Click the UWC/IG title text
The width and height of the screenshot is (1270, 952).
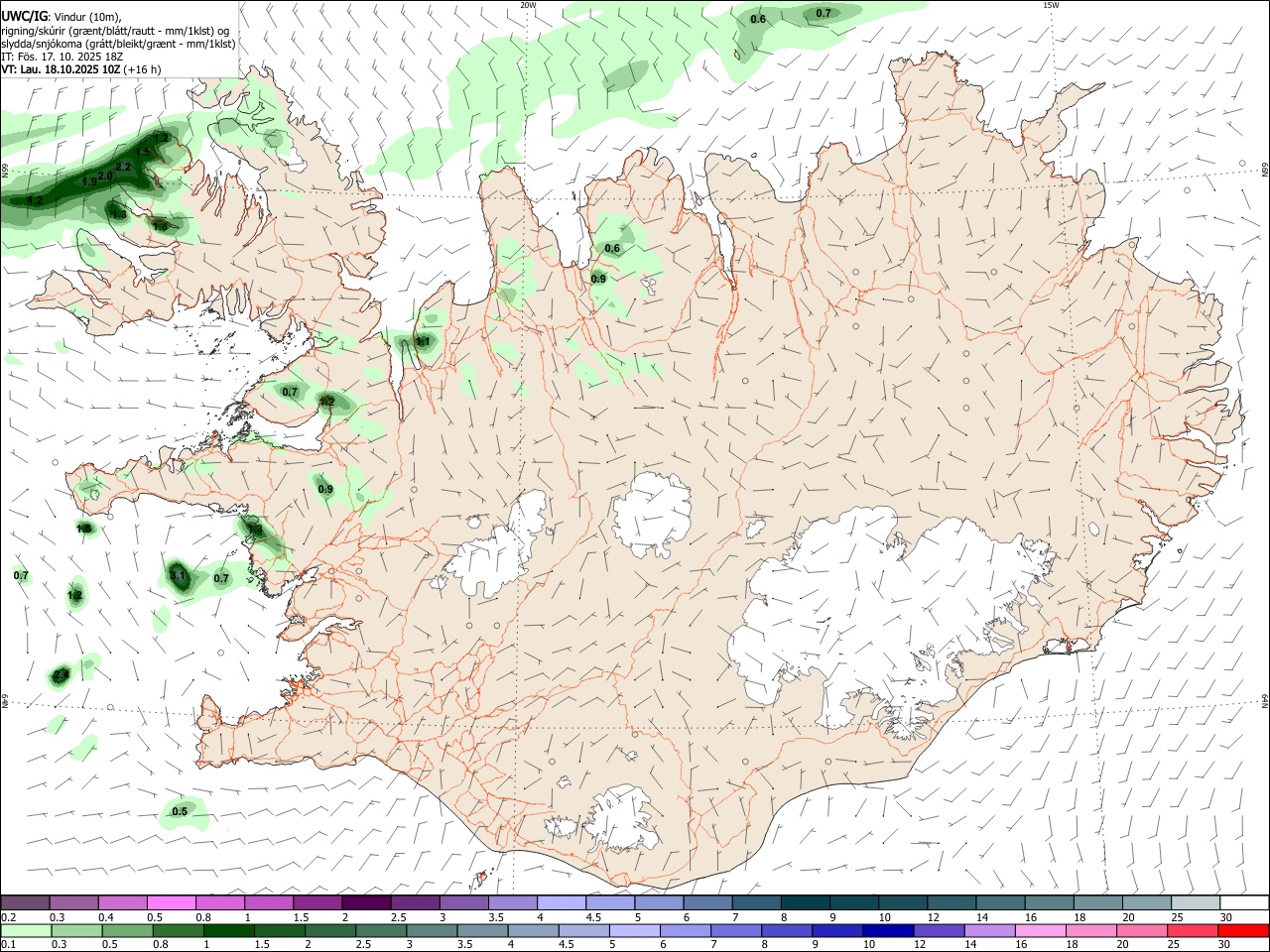click(24, 16)
